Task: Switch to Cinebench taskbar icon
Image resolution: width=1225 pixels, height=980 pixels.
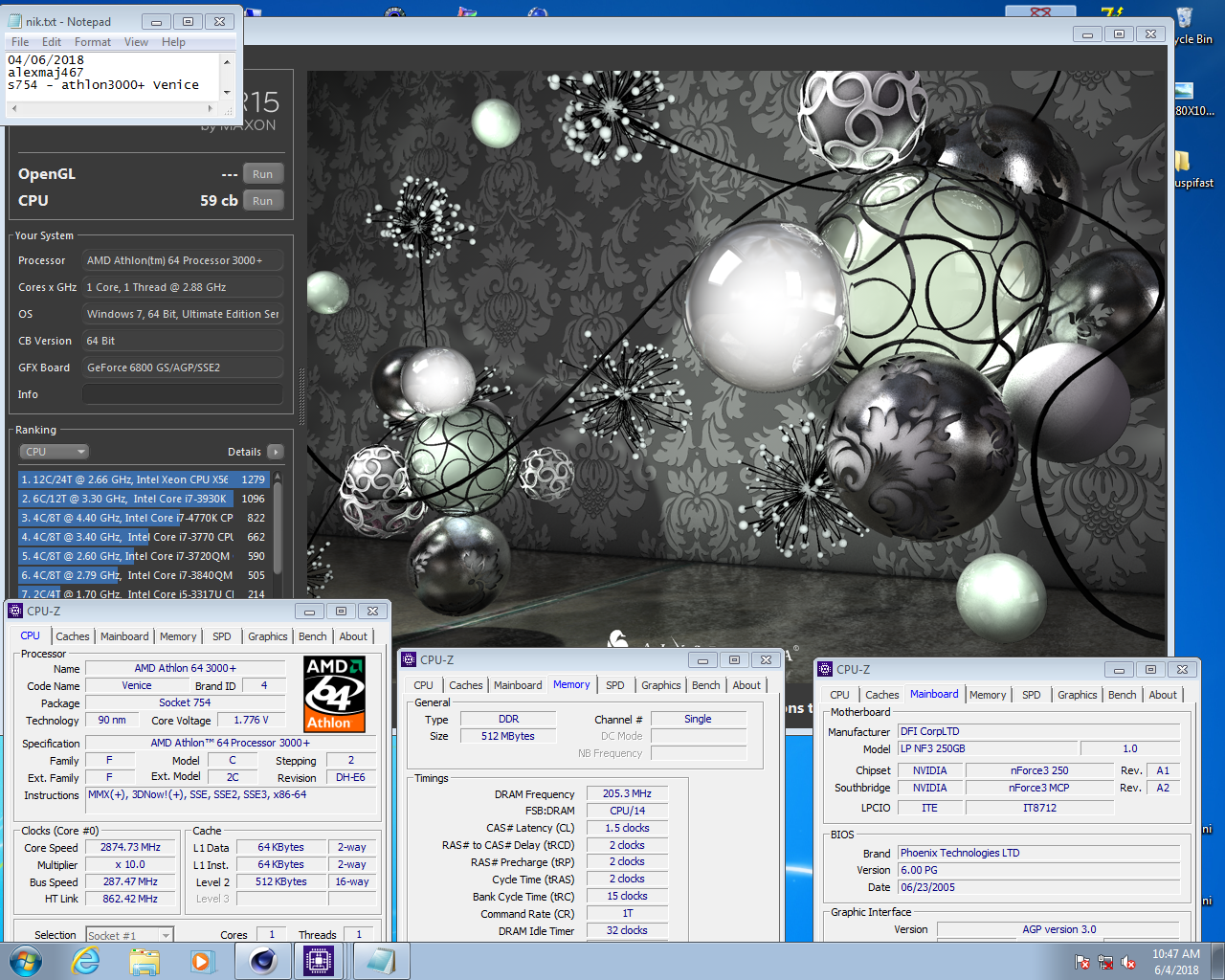Action: click(x=263, y=961)
